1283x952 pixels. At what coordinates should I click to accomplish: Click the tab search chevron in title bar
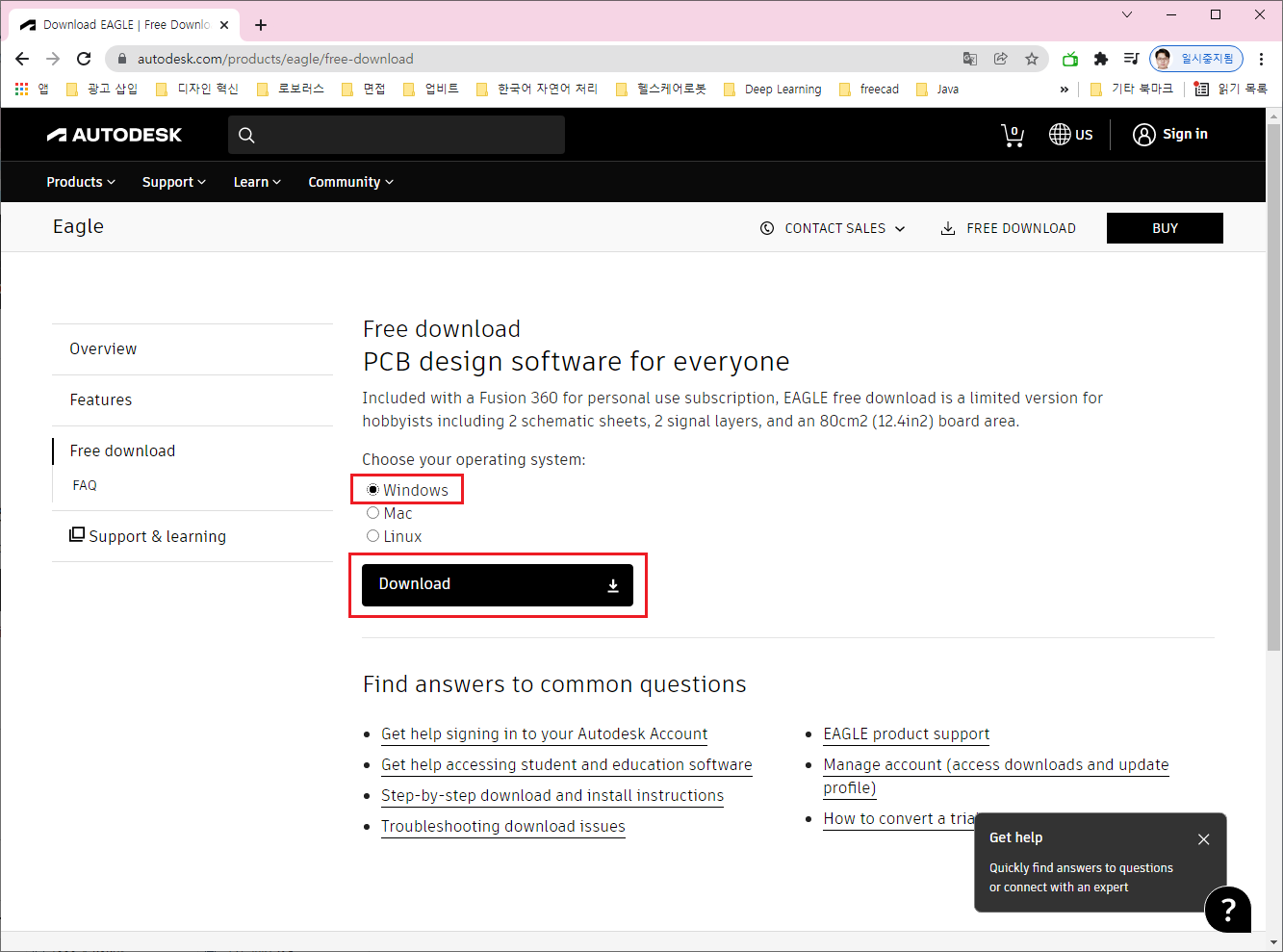[1127, 14]
